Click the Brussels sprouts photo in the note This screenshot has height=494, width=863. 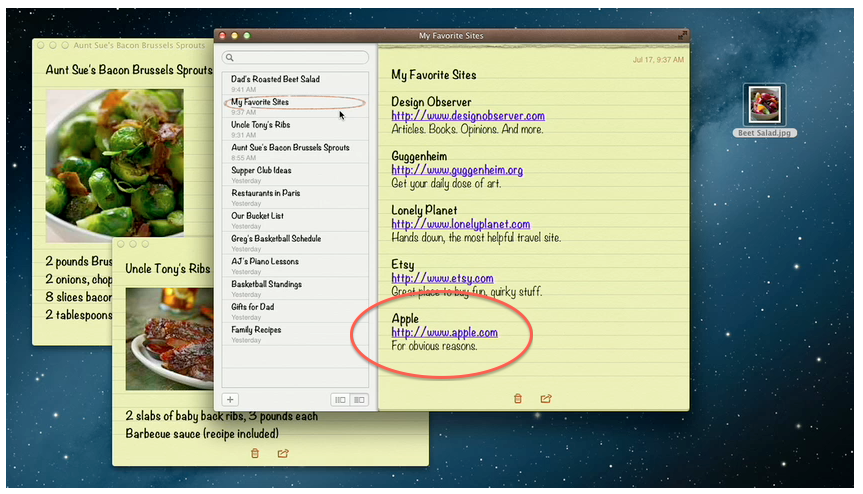pos(114,162)
